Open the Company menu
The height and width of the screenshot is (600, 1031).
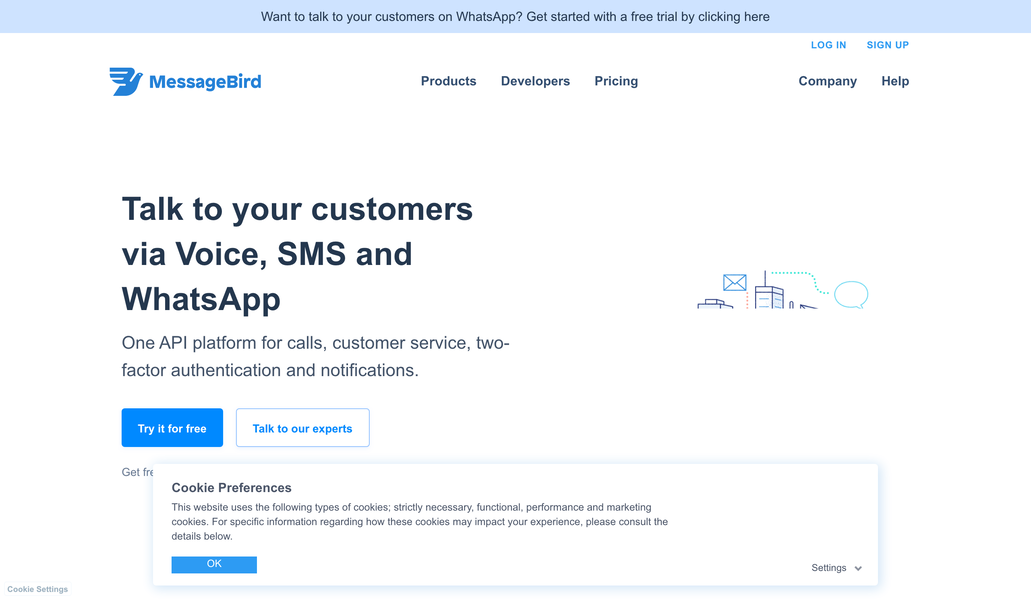[827, 81]
